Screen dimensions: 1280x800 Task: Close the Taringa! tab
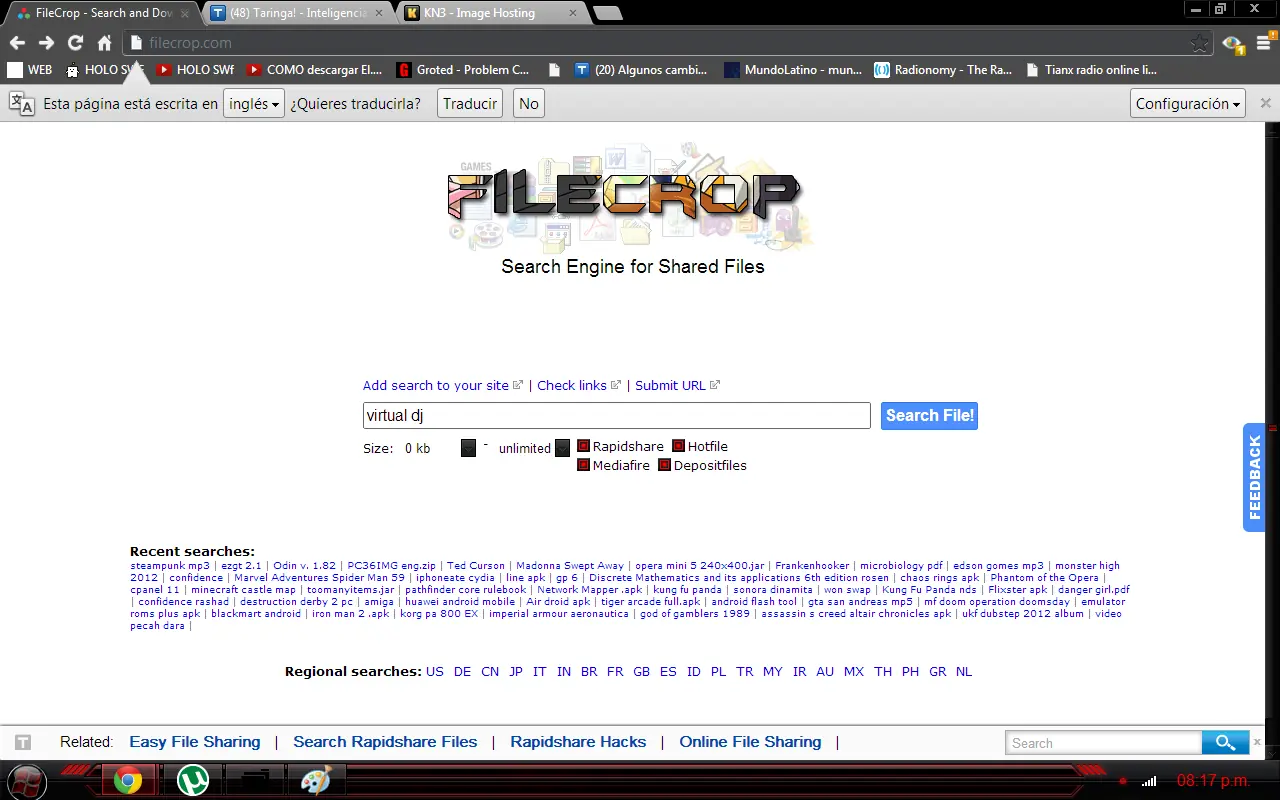(381, 14)
